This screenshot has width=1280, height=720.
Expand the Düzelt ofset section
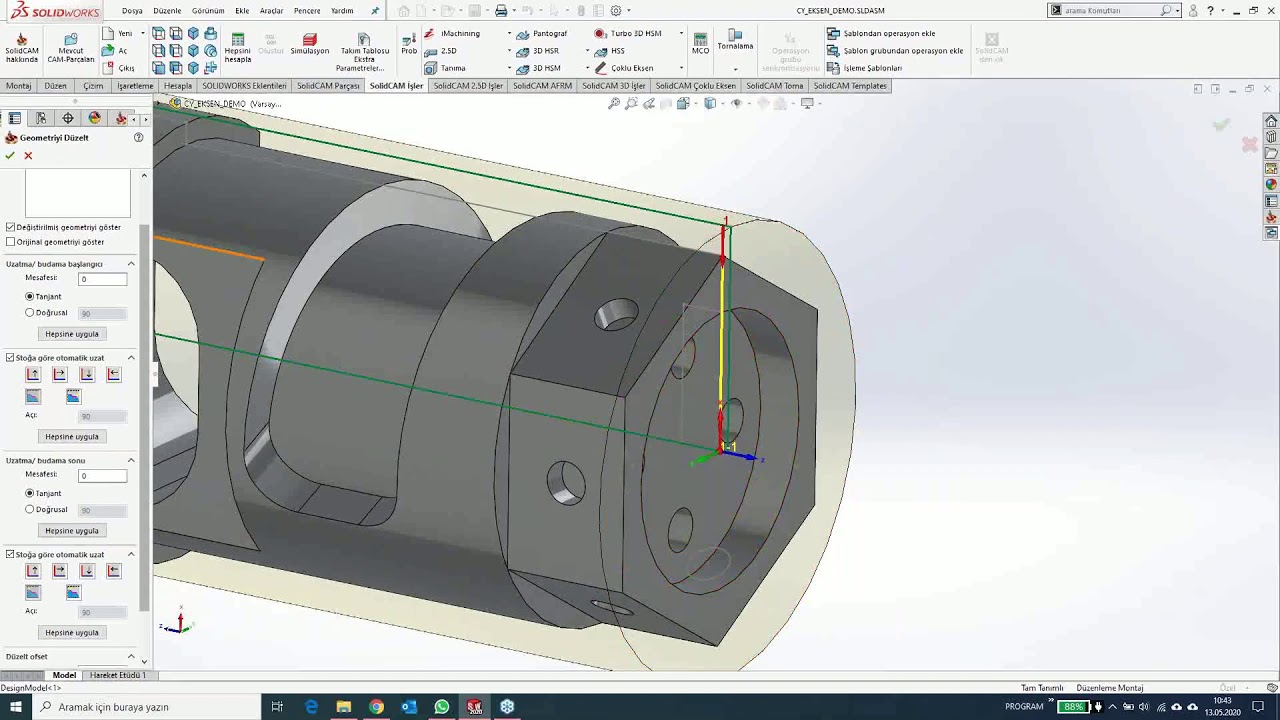[x=131, y=657]
